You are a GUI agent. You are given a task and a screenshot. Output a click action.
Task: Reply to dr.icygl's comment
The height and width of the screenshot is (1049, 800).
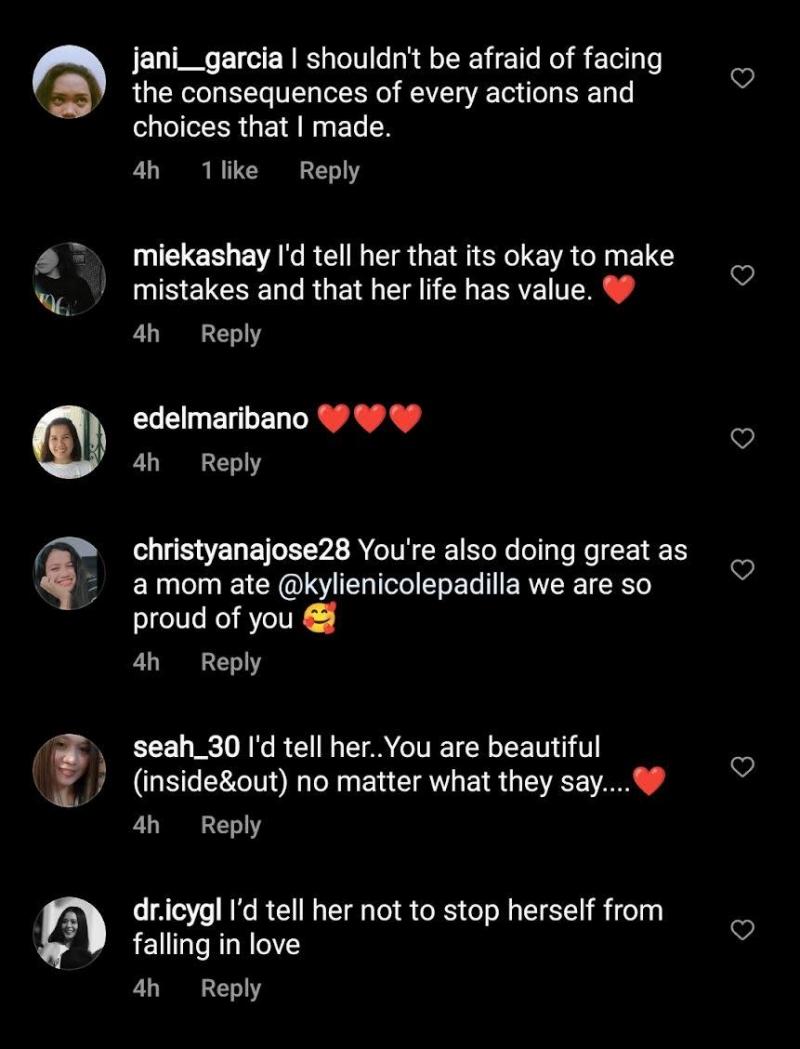tap(231, 988)
